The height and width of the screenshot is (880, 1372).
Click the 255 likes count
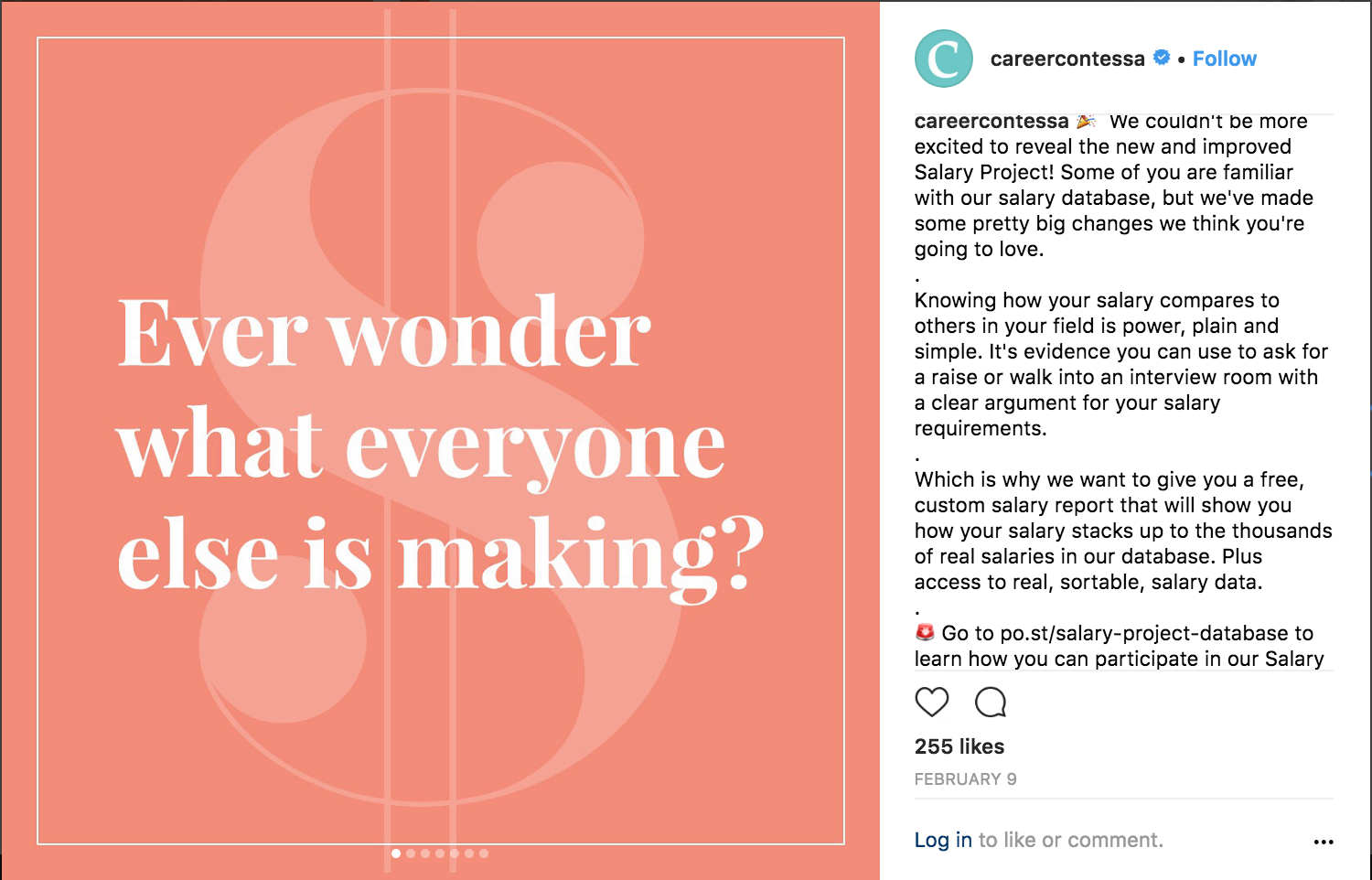click(959, 746)
